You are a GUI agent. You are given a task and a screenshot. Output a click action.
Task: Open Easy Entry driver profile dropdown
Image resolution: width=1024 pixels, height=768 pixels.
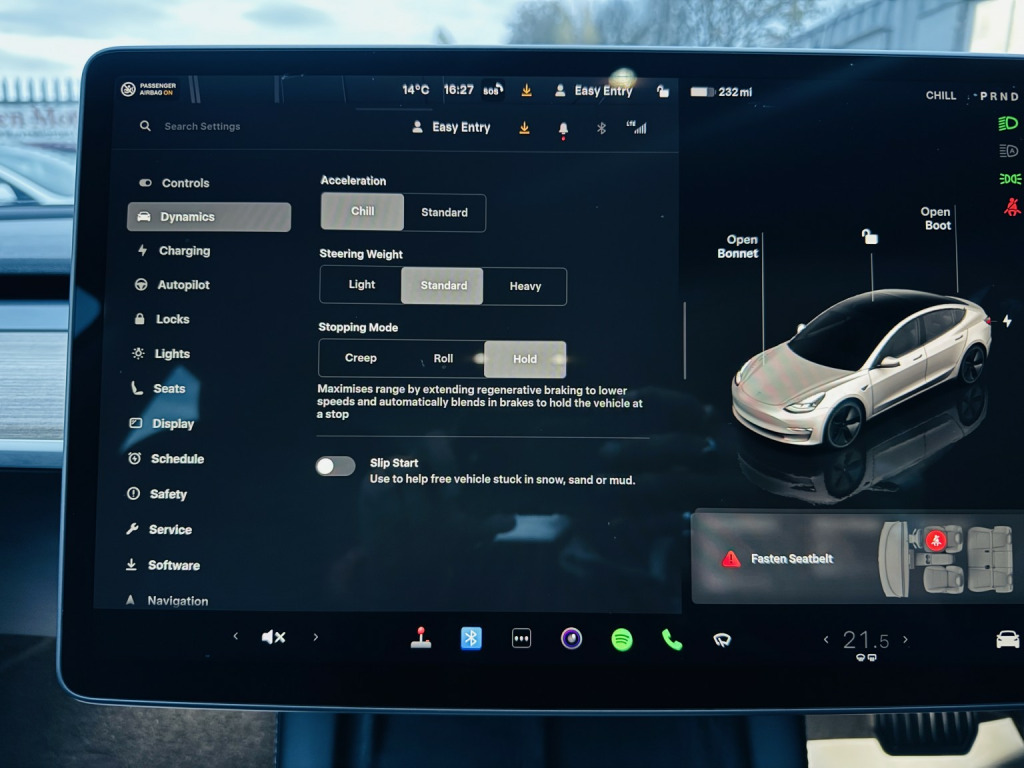[451, 127]
